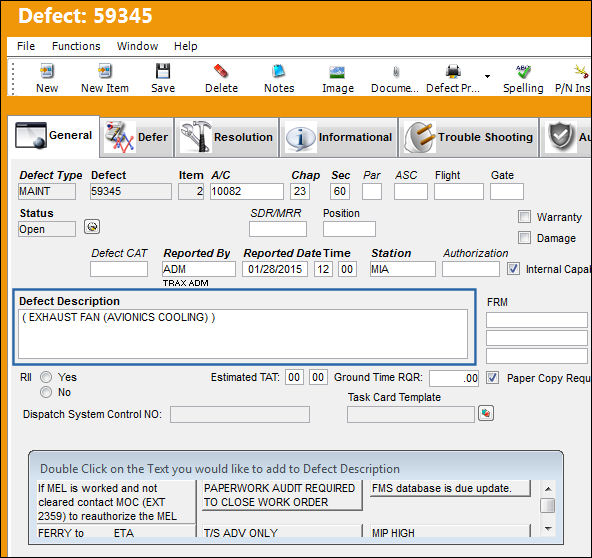Select 'PAPERWORK AUDIT REQUIRED TO CLOSE WORK ORDER' text

pos(281,495)
